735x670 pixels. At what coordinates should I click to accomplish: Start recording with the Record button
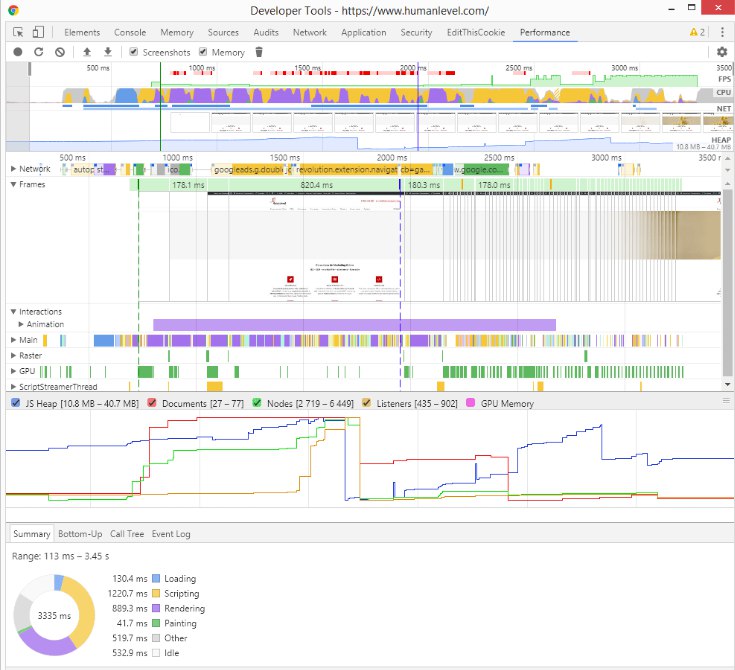[x=18, y=52]
